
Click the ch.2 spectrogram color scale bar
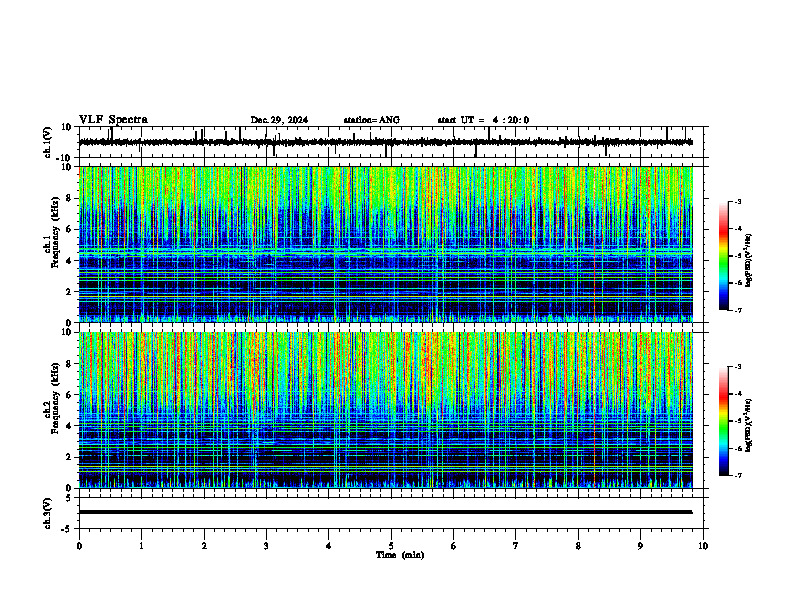click(x=724, y=421)
